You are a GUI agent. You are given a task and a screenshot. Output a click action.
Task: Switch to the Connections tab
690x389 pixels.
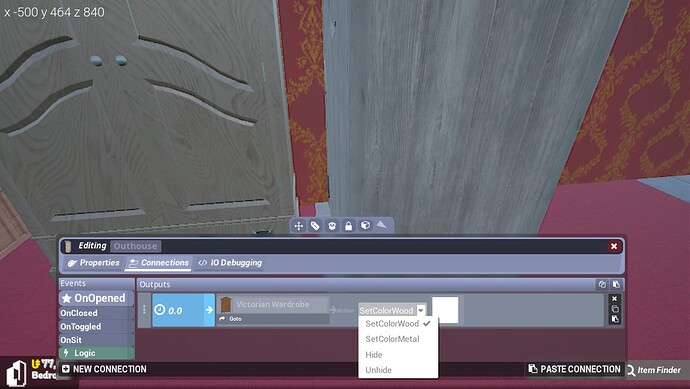click(x=159, y=263)
